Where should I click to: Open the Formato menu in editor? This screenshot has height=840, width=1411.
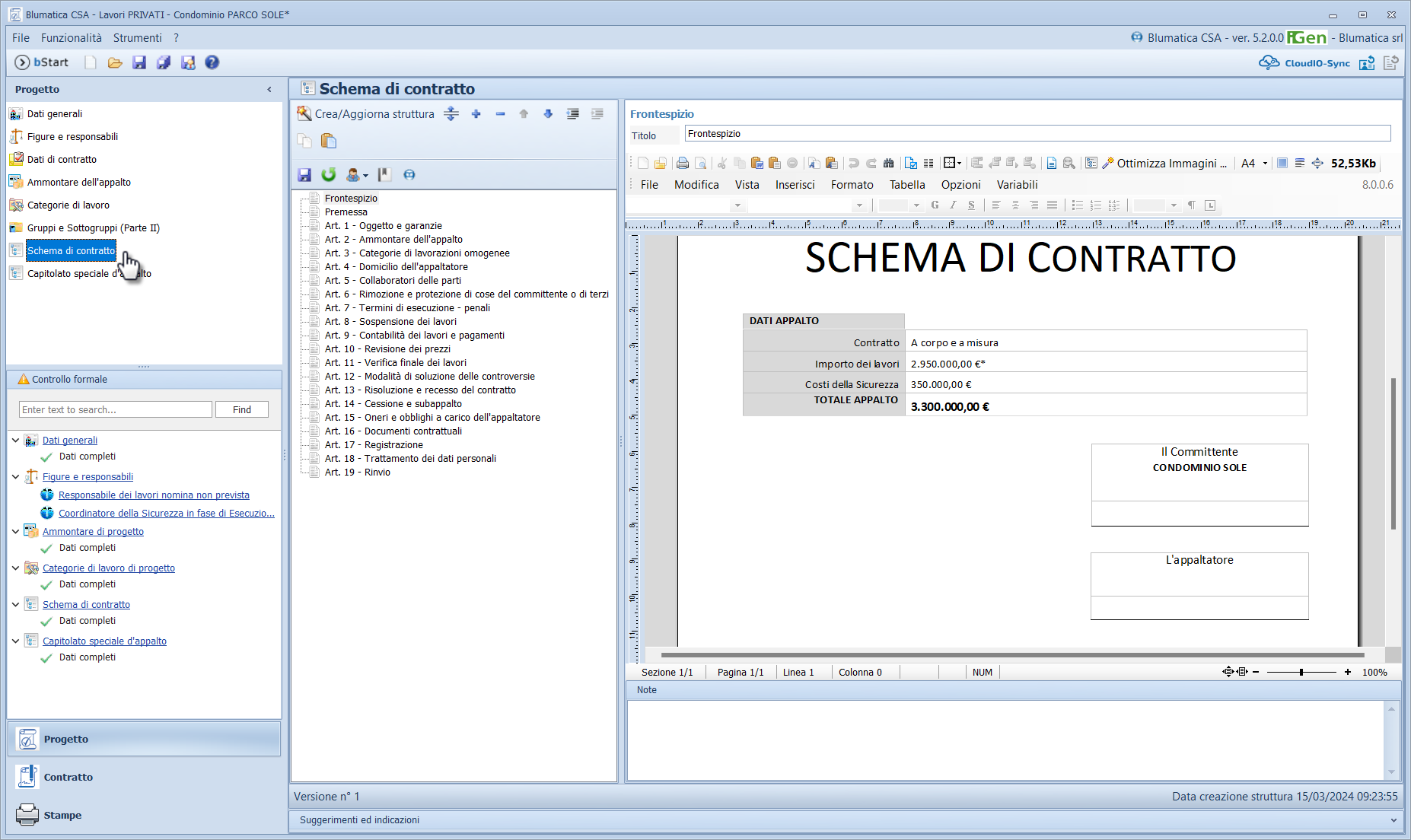click(852, 185)
